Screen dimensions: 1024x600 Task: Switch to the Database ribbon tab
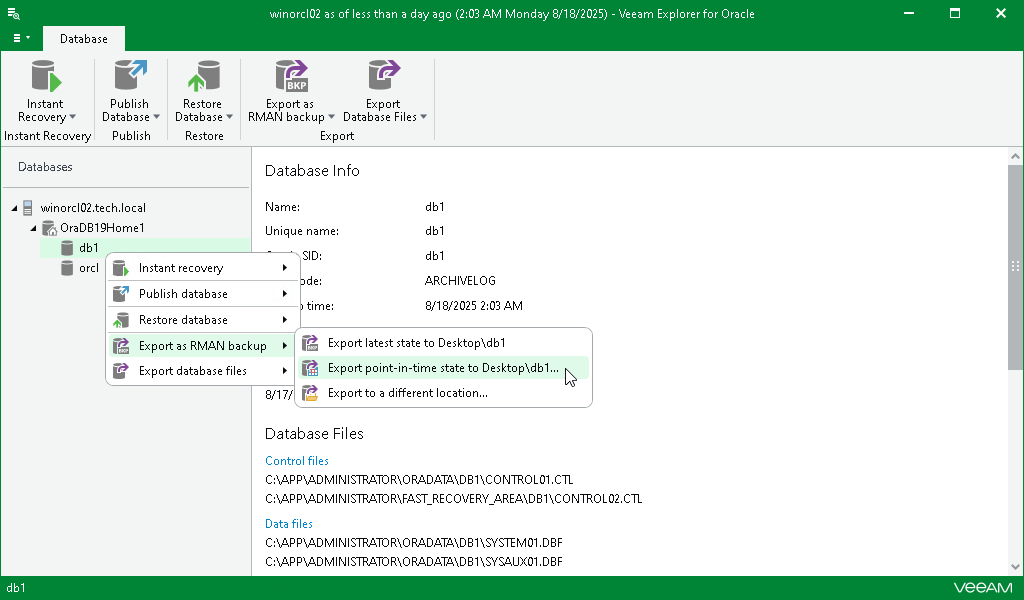point(83,38)
